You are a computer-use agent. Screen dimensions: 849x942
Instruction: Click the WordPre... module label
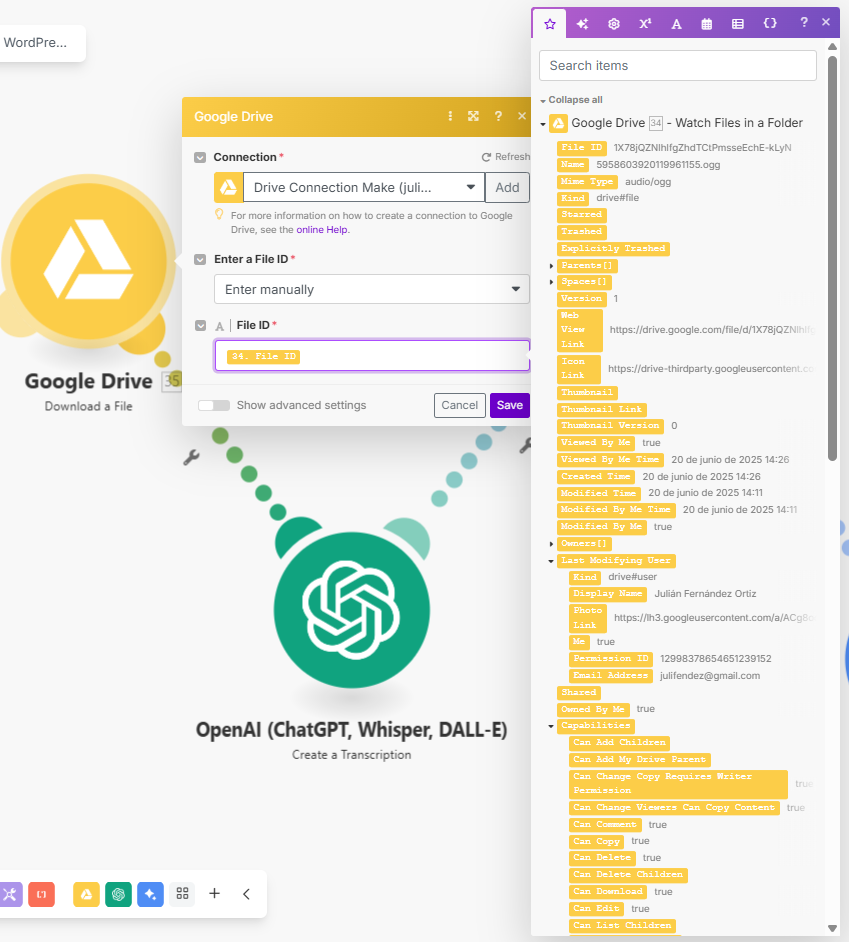(x=36, y=43)
